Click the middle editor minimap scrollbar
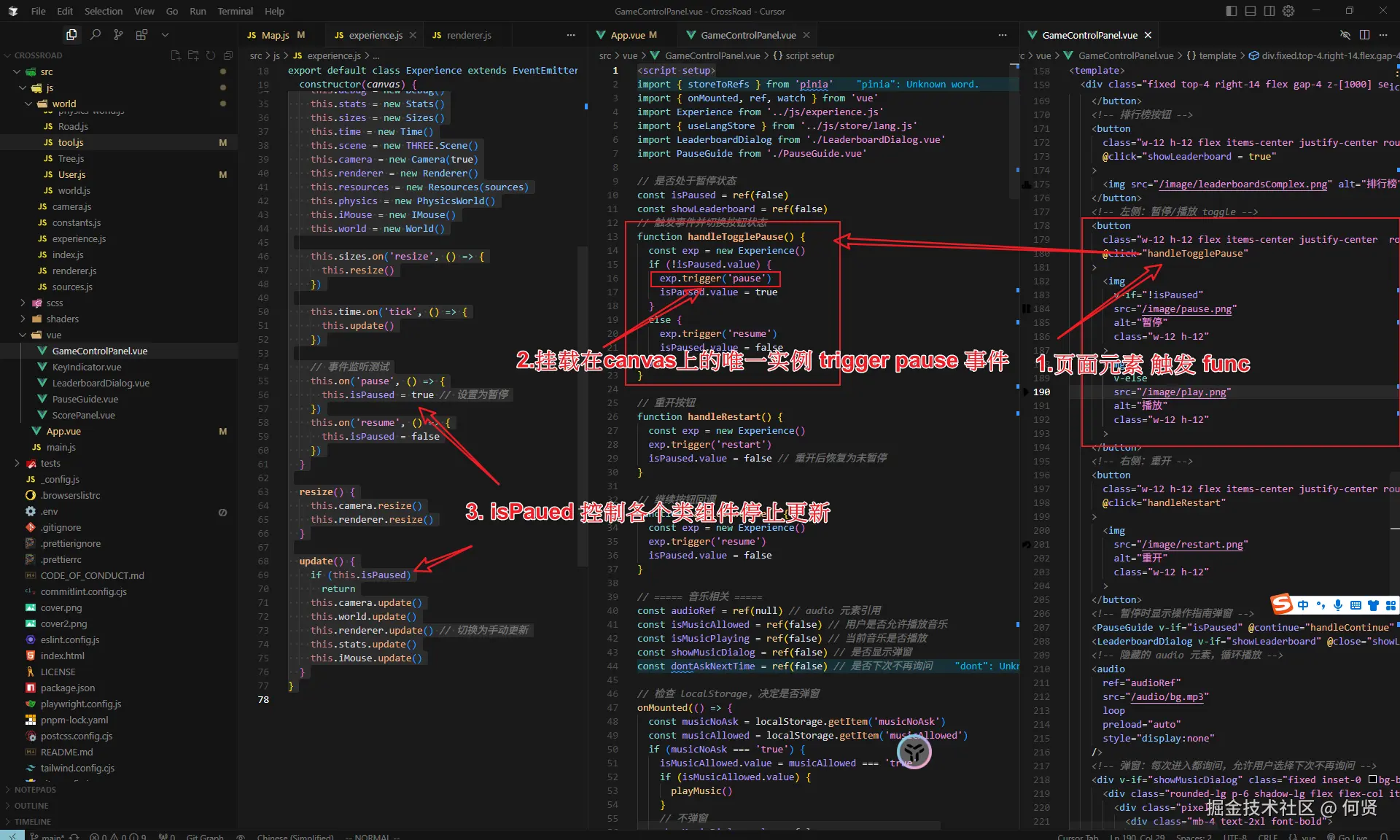This screenshot has width=1400, height=840. 1014,131
